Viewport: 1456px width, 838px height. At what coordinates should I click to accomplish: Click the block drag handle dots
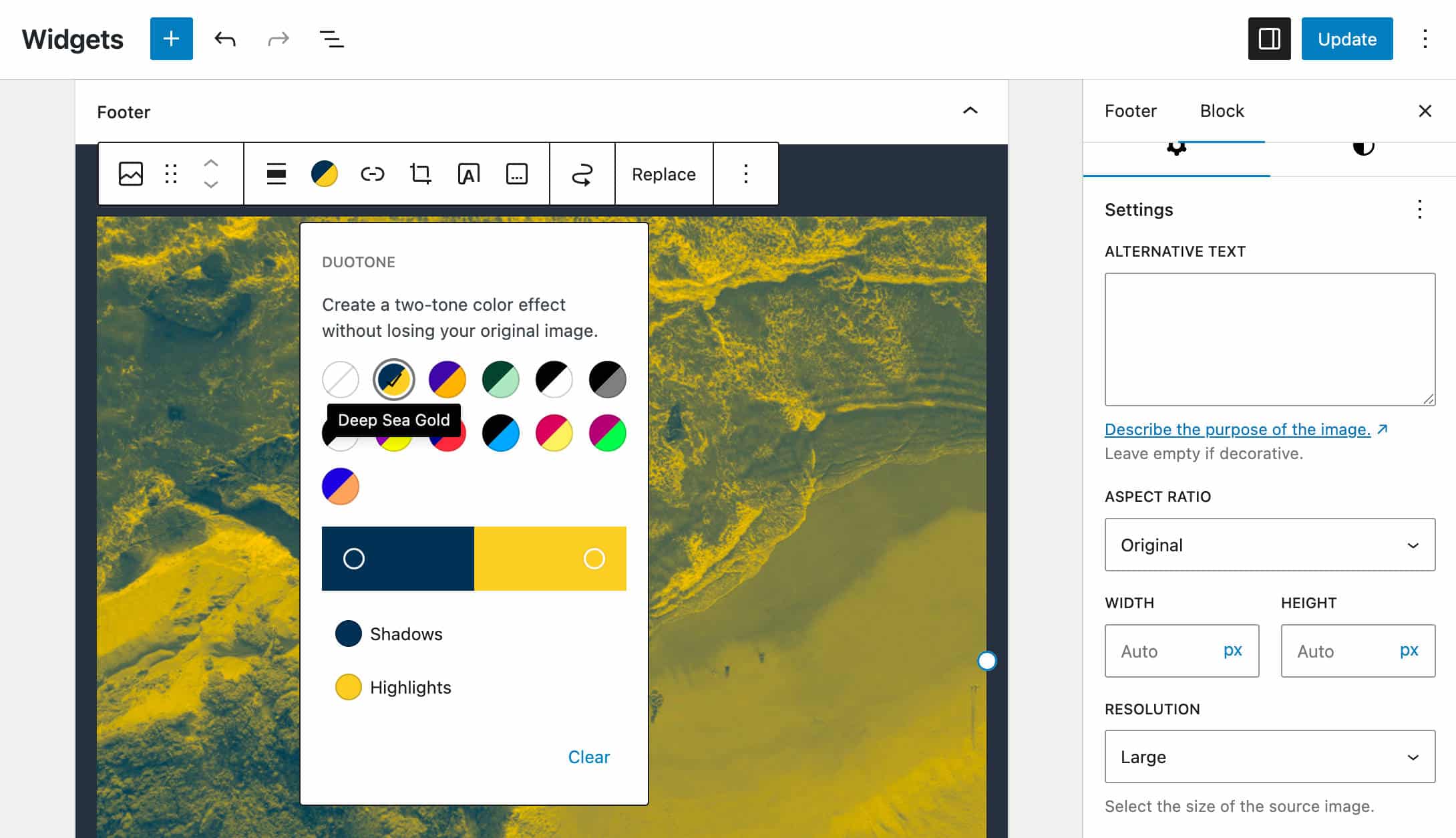tap(171, 174)
